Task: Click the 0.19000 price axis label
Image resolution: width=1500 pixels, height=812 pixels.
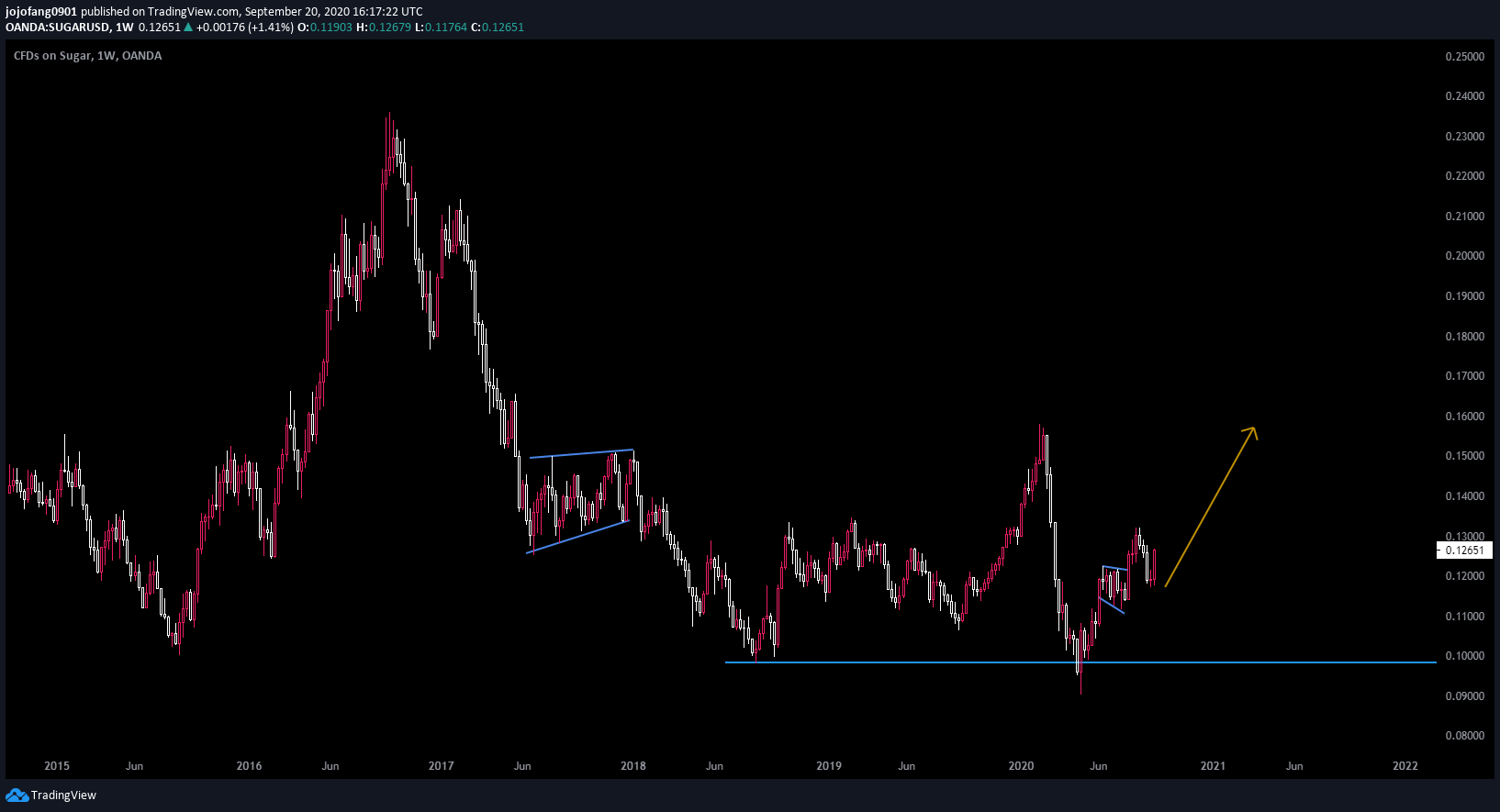Action: coord(1464,296)
